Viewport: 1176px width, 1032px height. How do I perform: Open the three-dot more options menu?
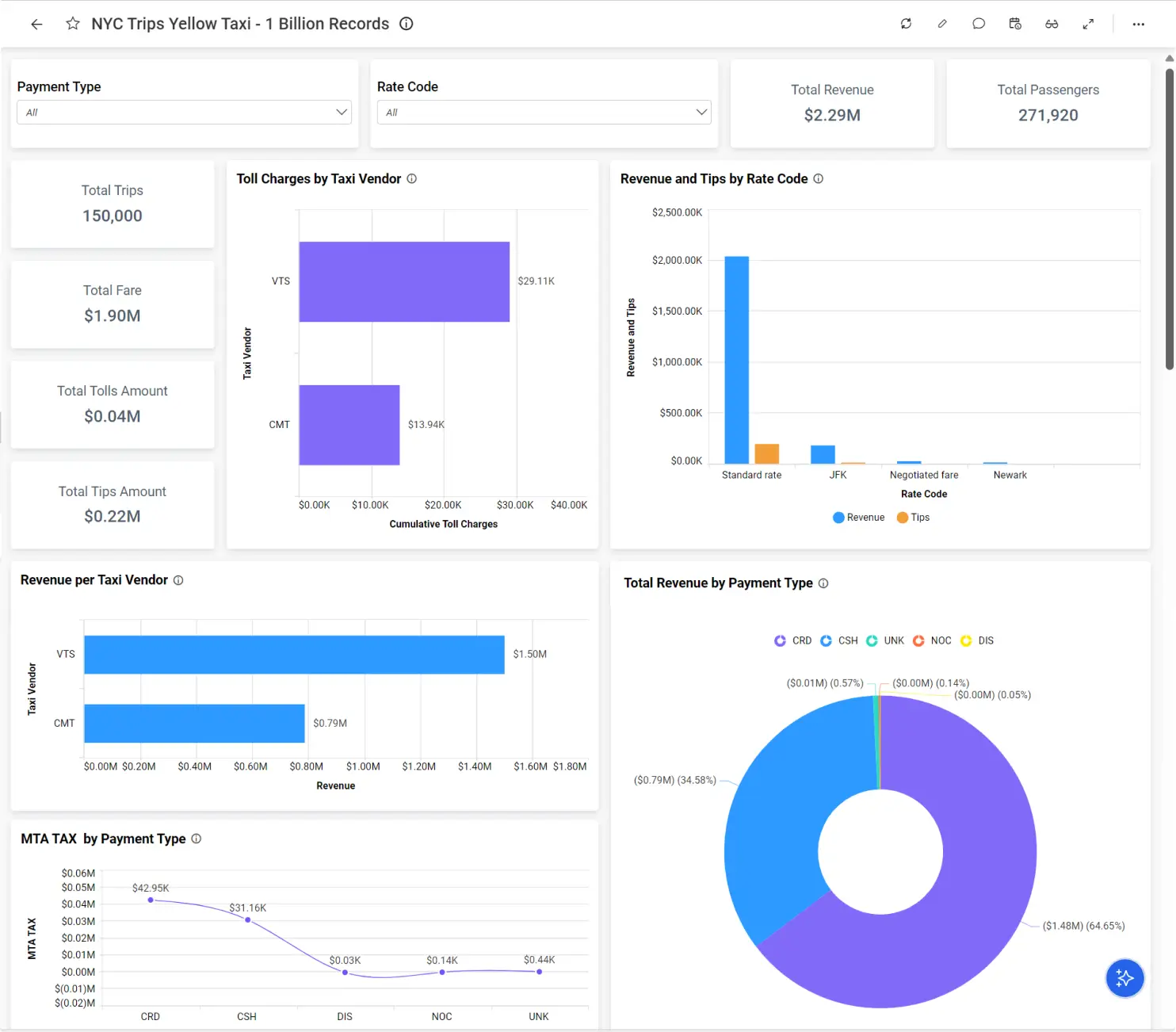(x=1138, y=24)
